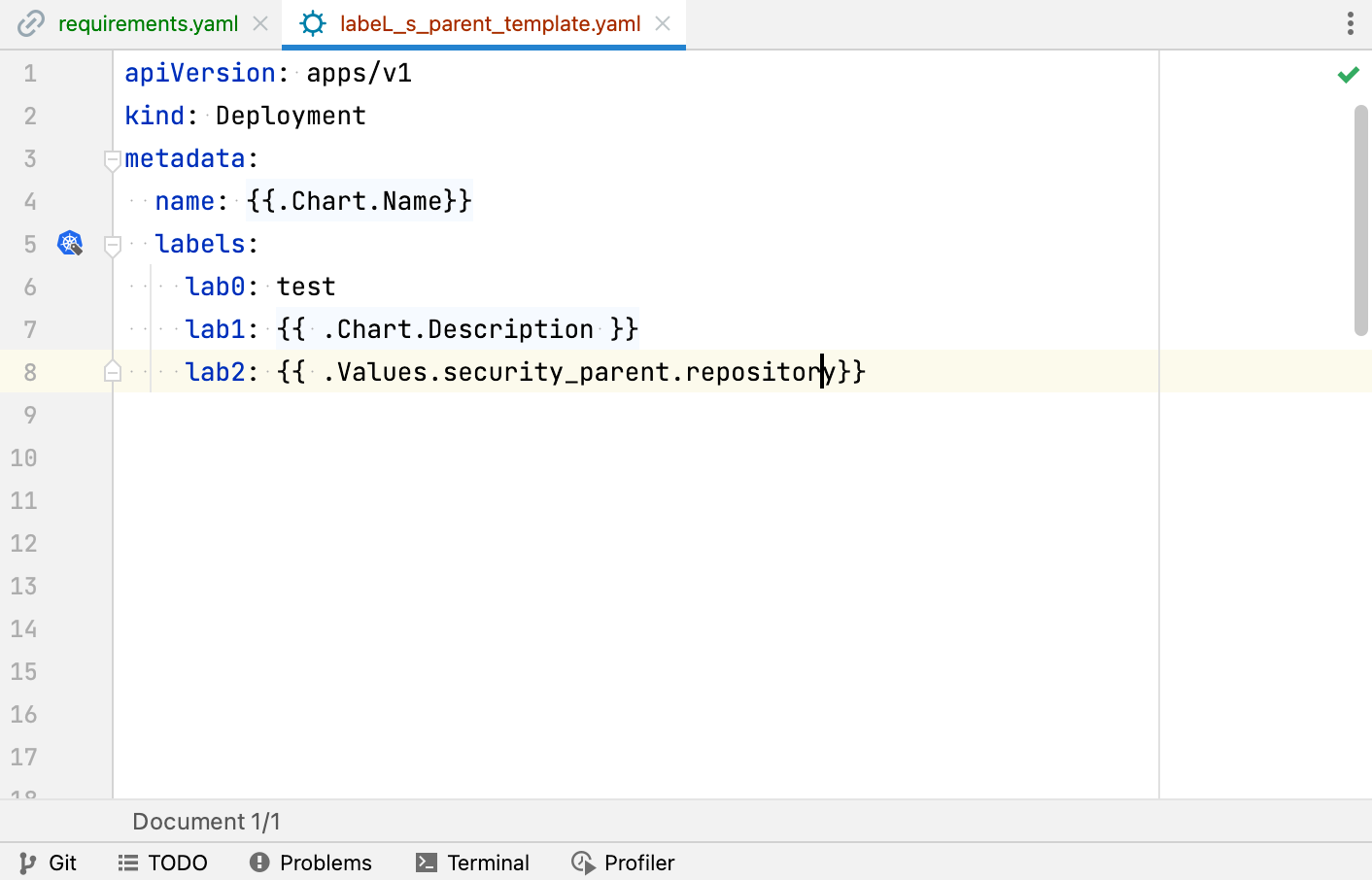The image size is (1372, 880).
Task: Close the requirements.yaml tab
Action: pos(260,23)
